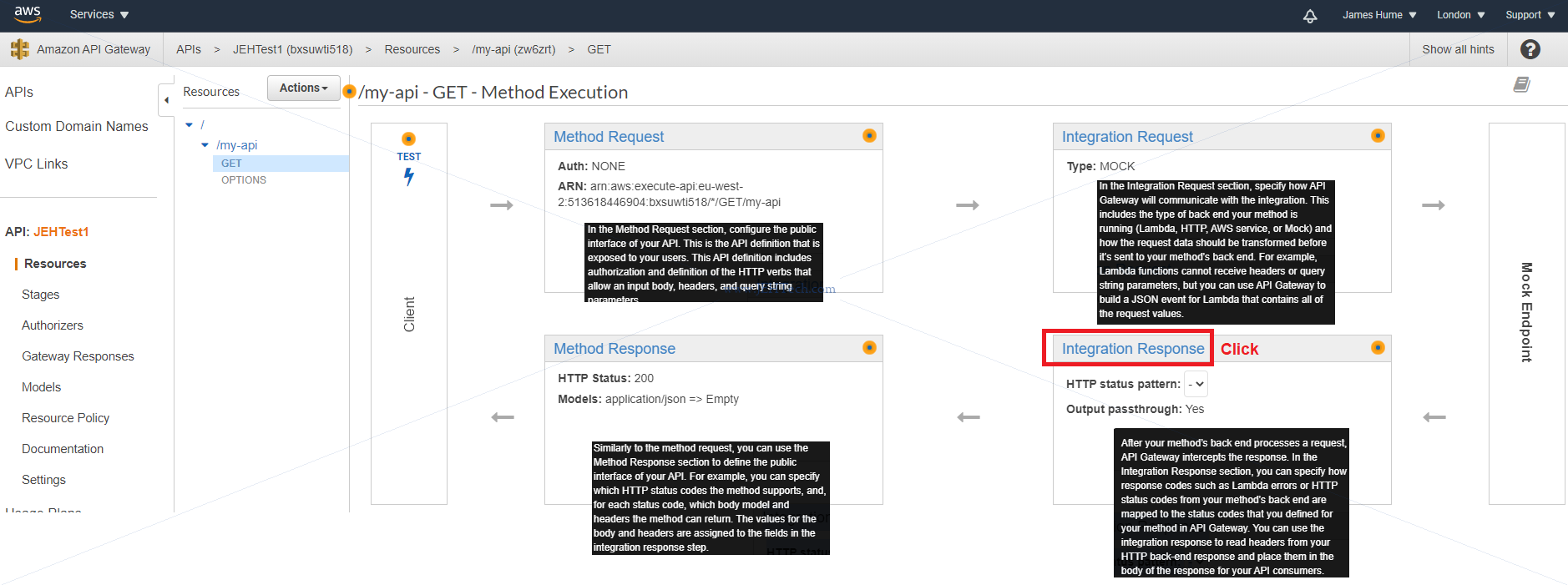Click the HTTP Status: 200 text
The image size is (1568, 585).
point(605,378)
